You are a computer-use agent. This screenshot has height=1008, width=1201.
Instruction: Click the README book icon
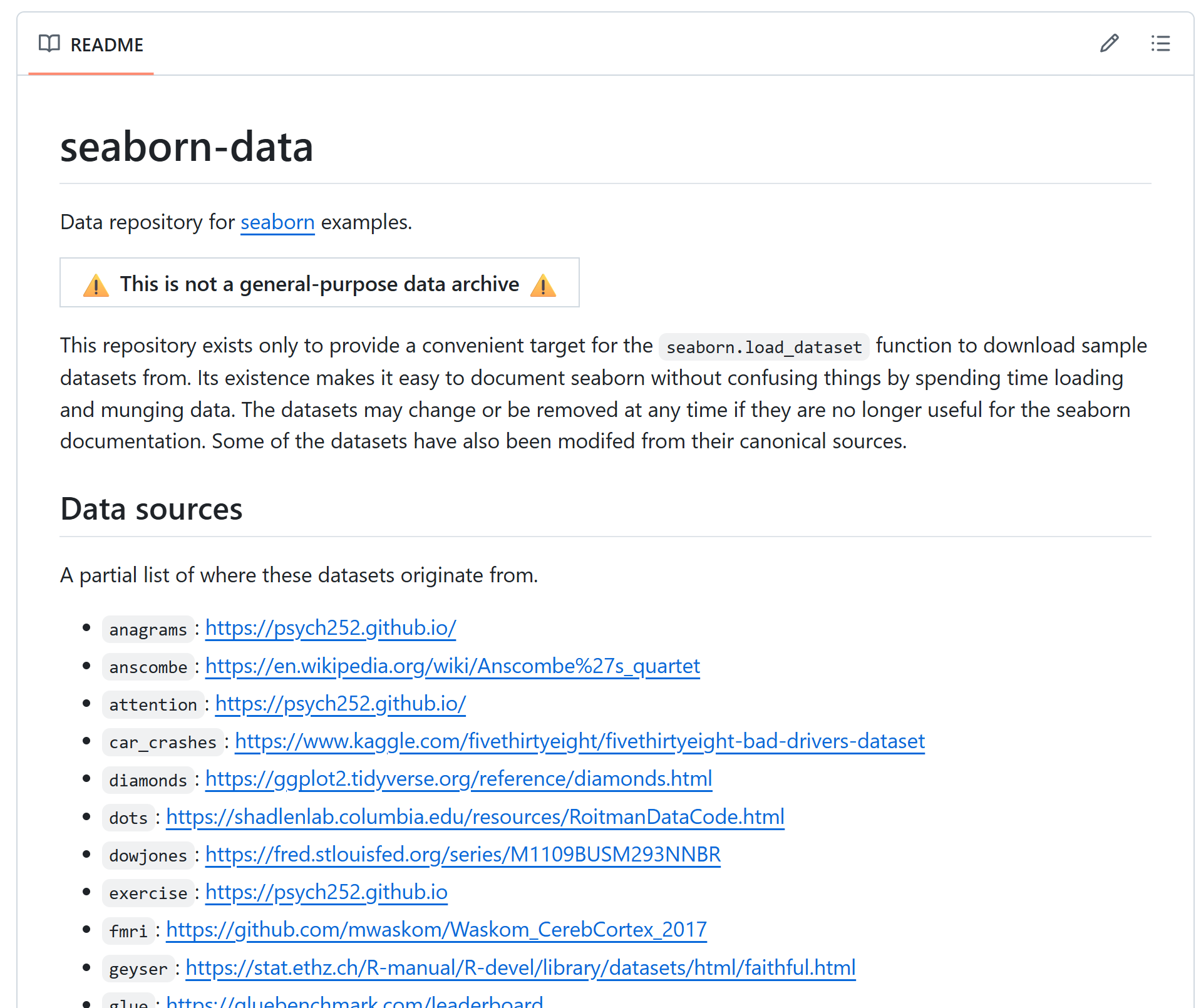tap(49, 44)
